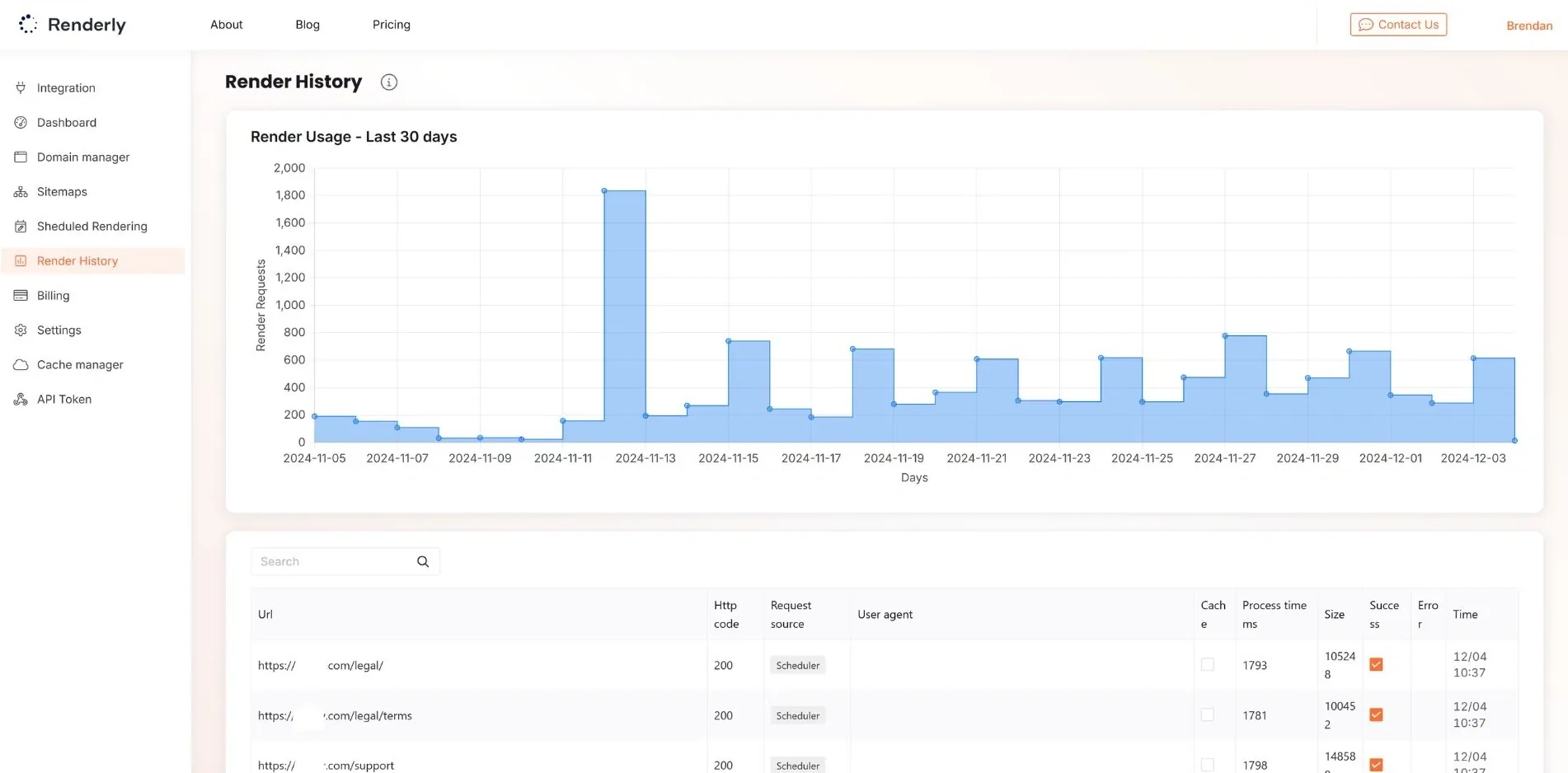Open the Brendan account link

1529,26
